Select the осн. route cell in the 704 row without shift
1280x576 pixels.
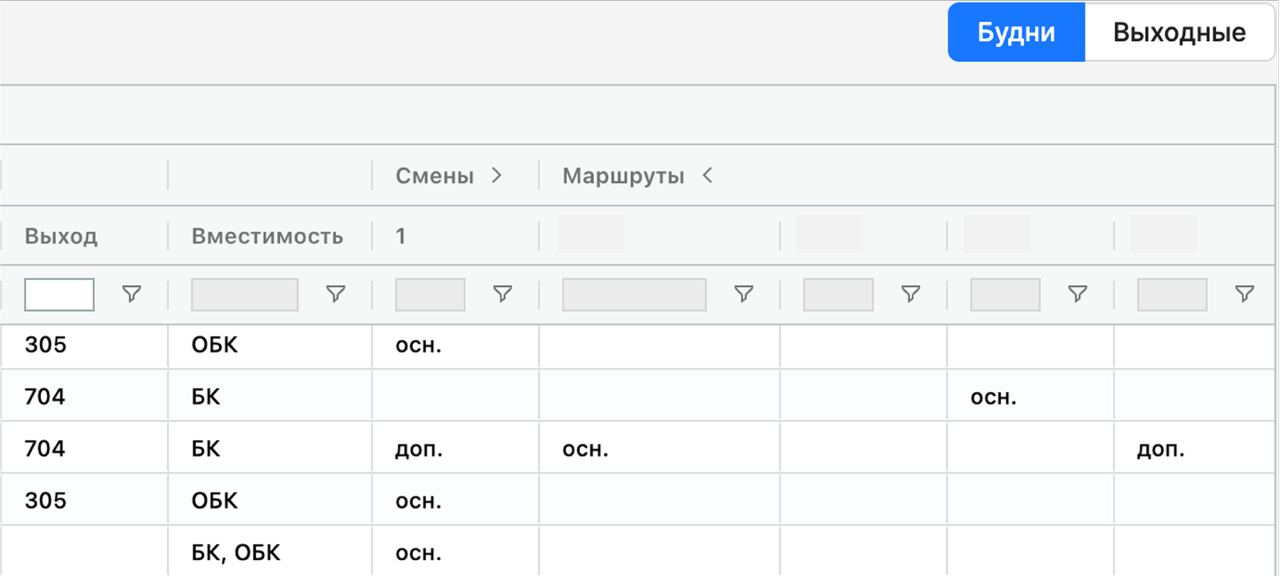[1030, 397]
